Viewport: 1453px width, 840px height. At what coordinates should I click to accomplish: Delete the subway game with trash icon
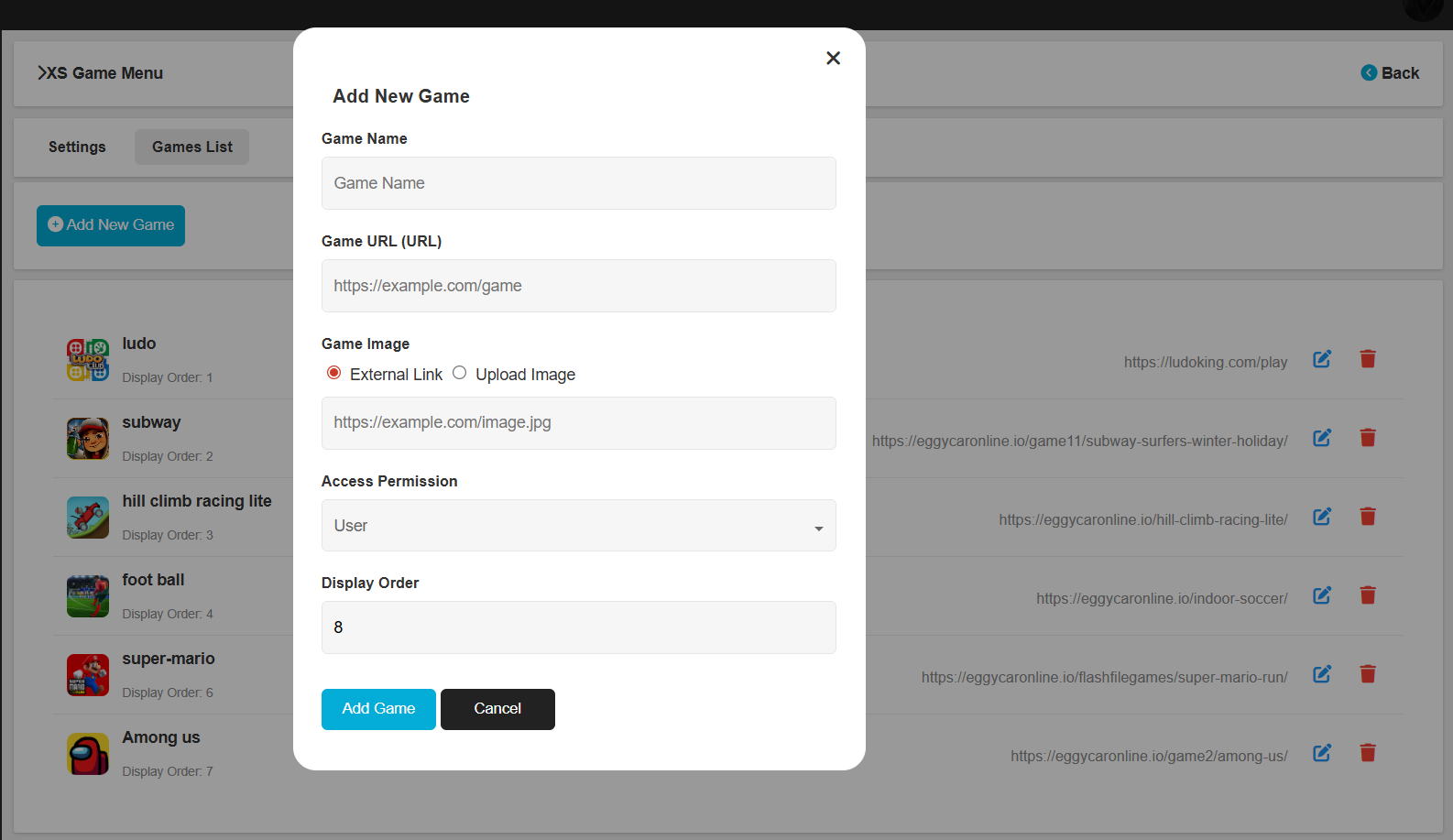(x=1367, y=438)
